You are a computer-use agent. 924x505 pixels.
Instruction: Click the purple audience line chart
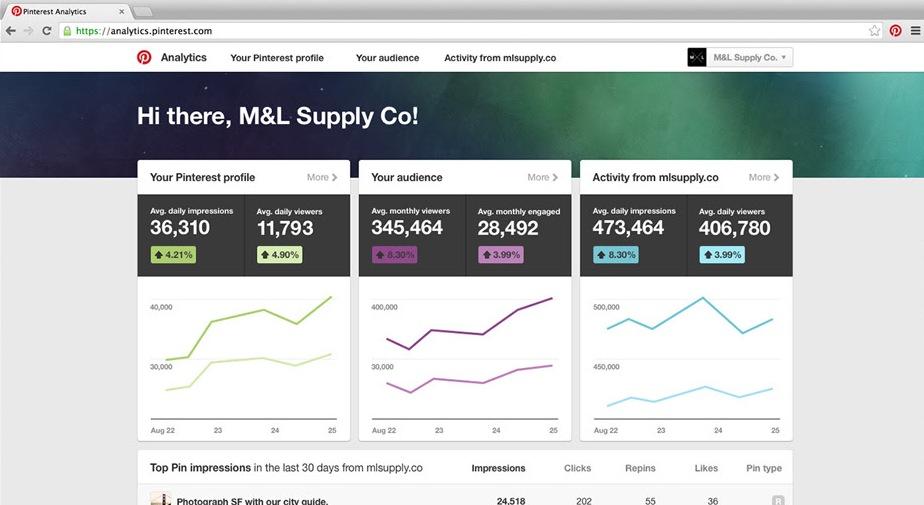465,357
